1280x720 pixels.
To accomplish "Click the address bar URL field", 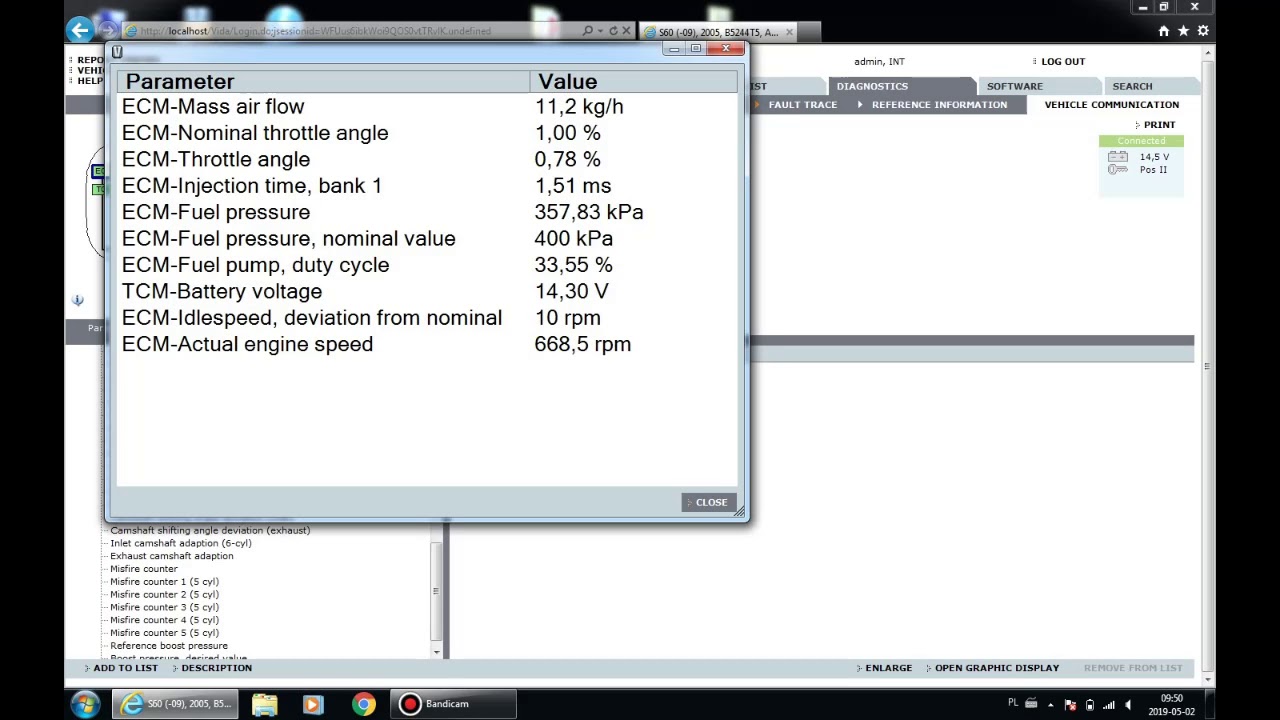I will 350,31.
